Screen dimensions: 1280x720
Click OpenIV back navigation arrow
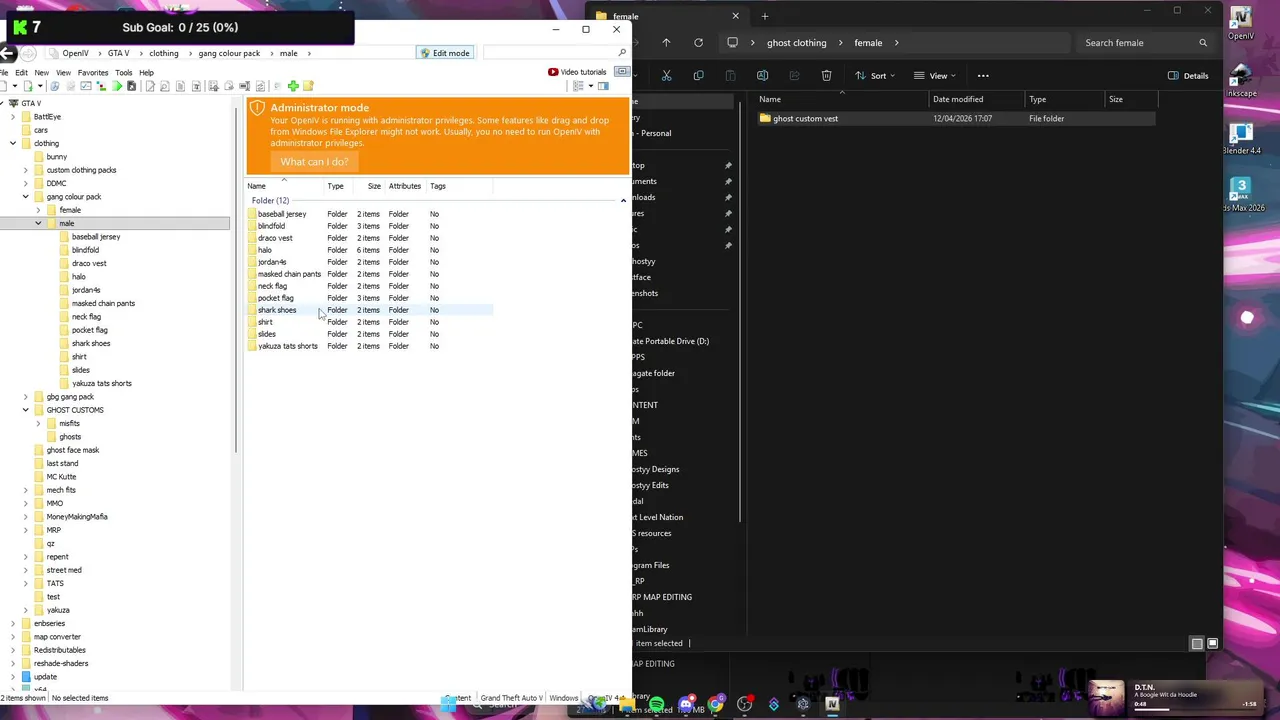click(7, 53)
